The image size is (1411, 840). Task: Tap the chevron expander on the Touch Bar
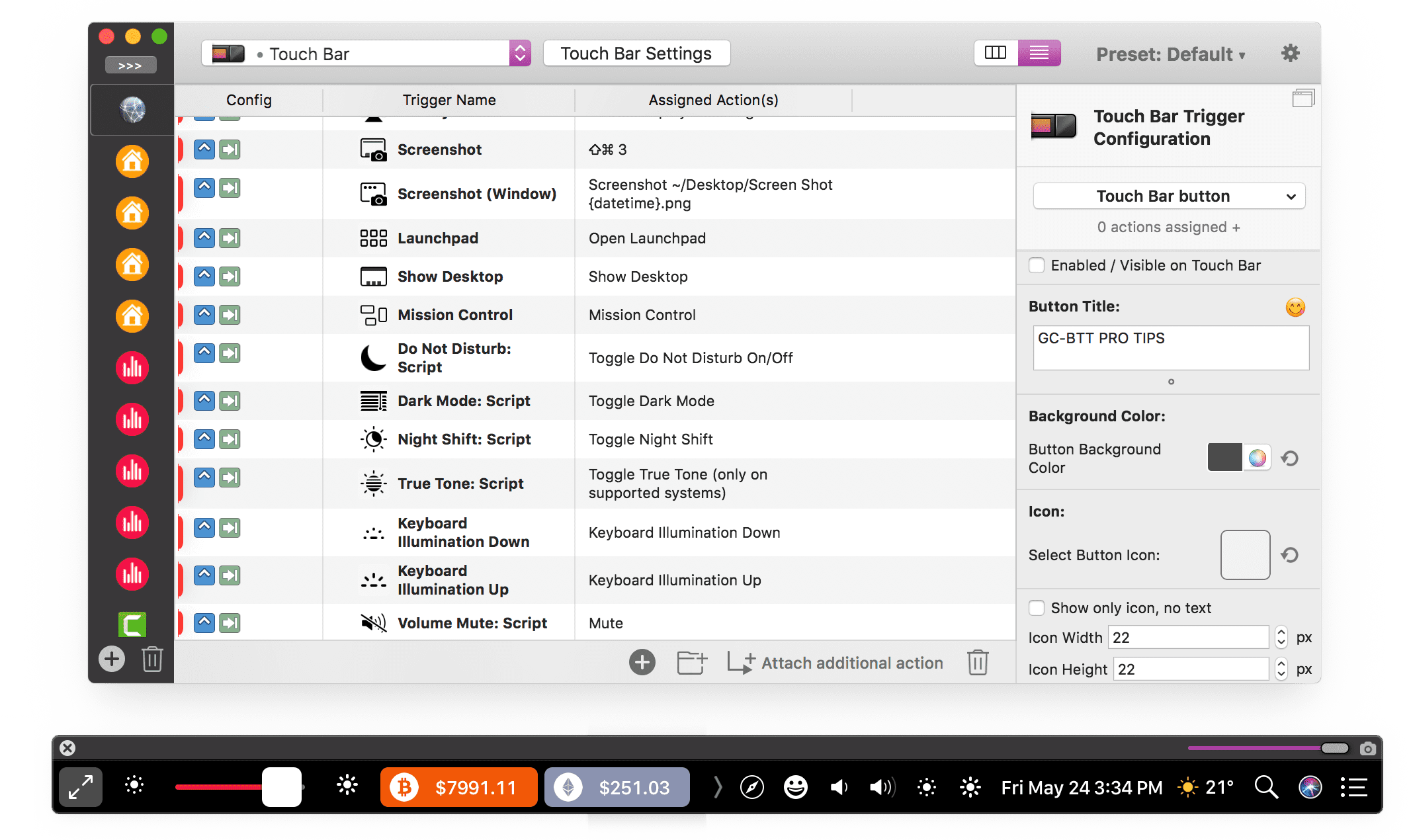coord(718,787)
